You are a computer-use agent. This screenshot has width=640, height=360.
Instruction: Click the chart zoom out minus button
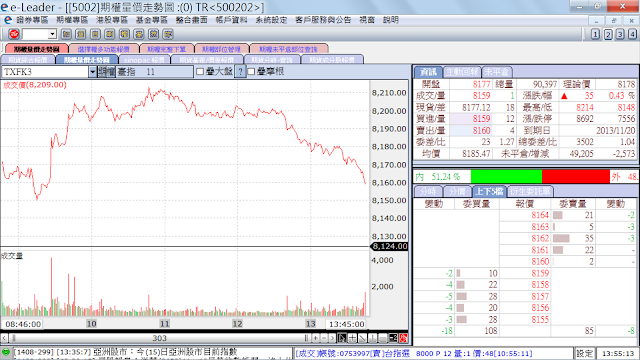[x=324, y=338]
